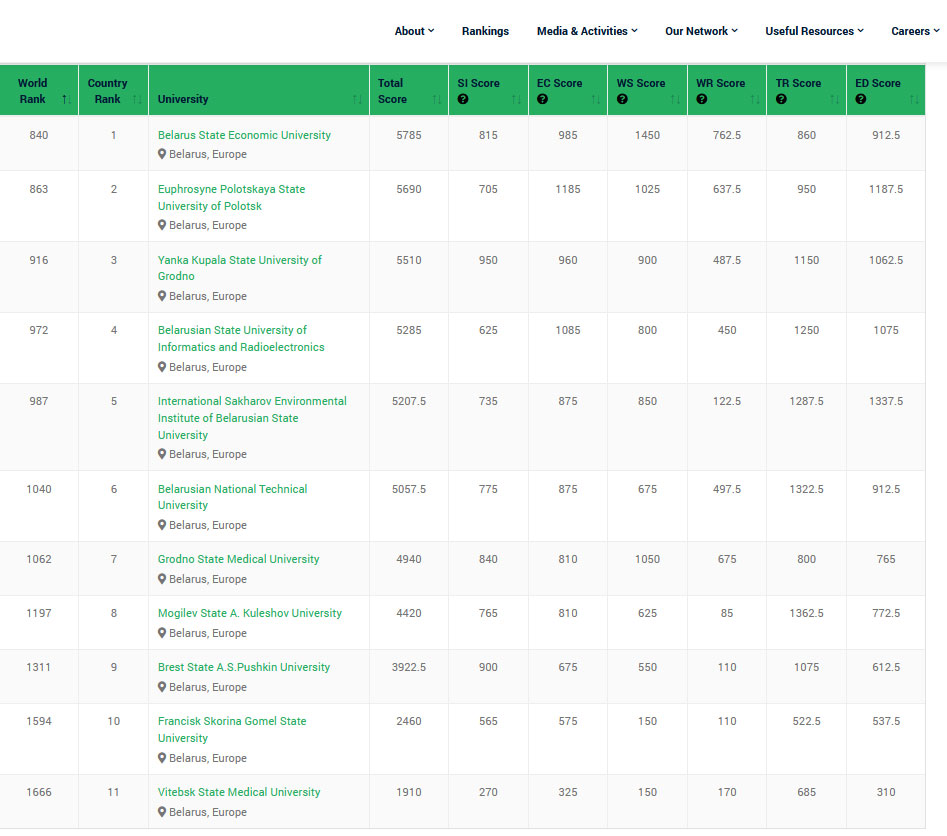Sort table by Country Rank header

pyautogui.click(x=107, y=91)
